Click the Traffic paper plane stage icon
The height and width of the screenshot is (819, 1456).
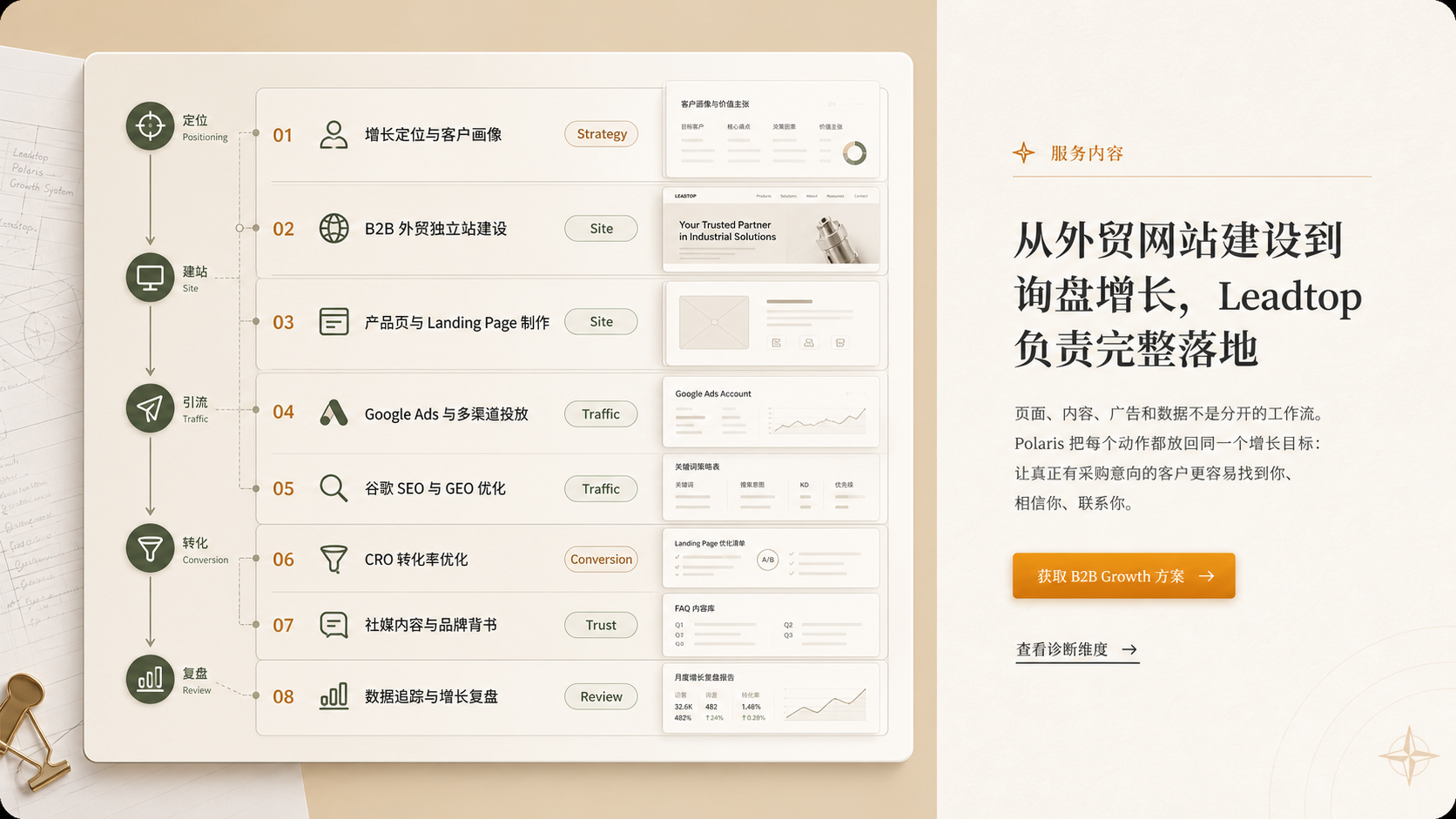150,408
